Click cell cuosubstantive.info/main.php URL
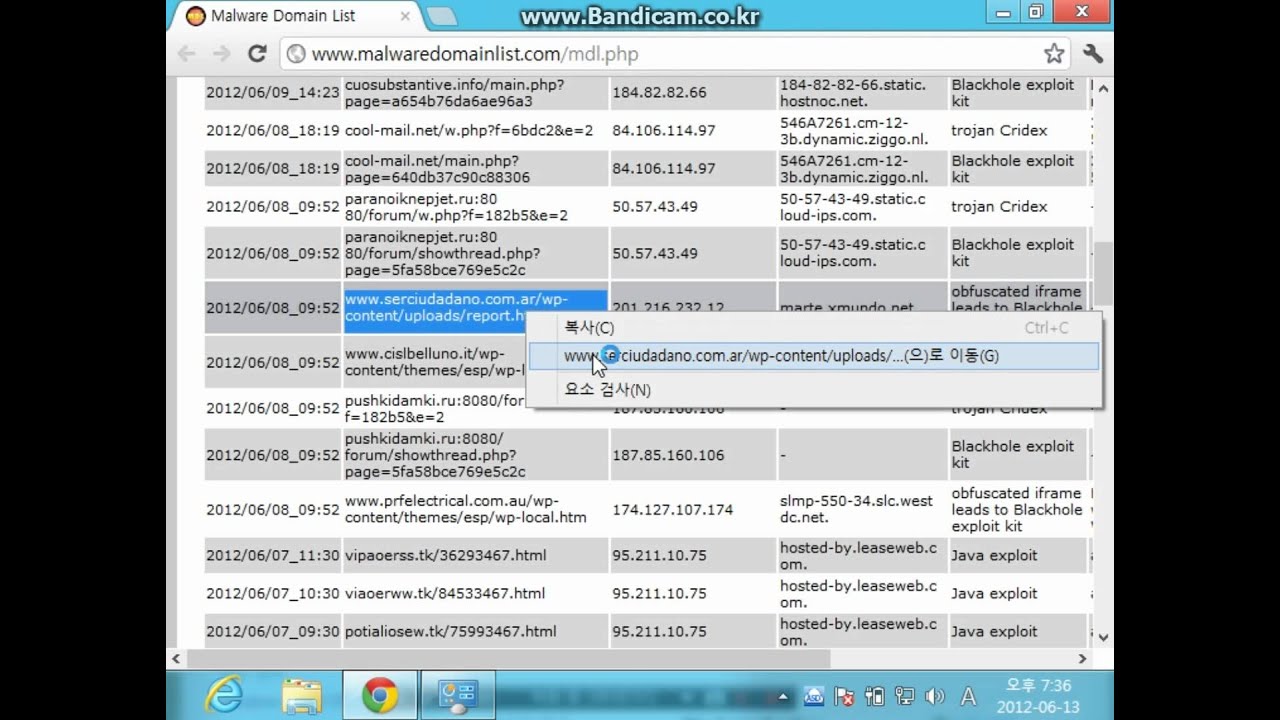The width and height of the screenshot is (1280, 720). [475, 92]
